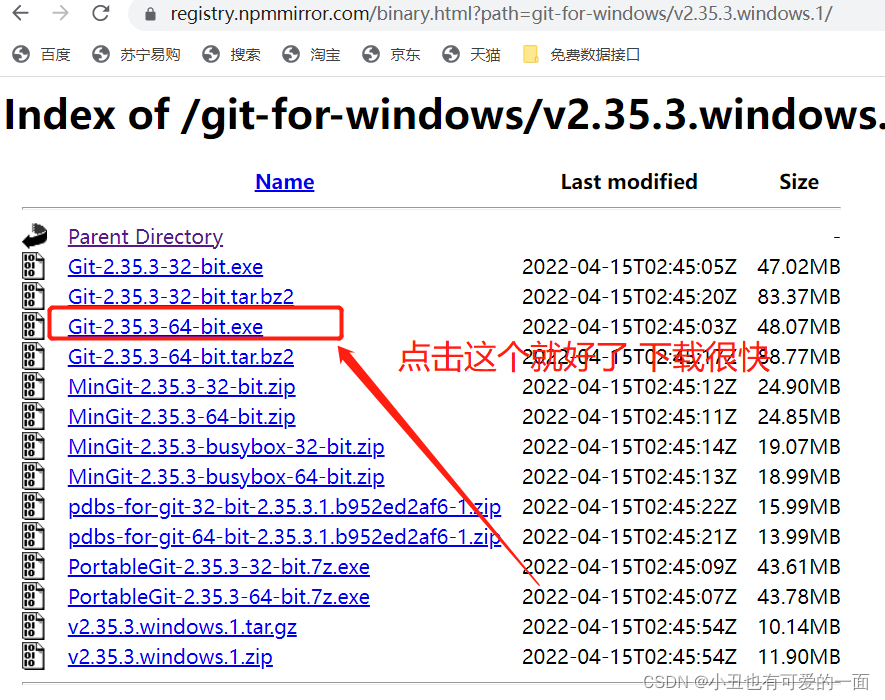
Task: Click file icon beside v2.35.3.windows.1.tar.gz
Action: 33,626
